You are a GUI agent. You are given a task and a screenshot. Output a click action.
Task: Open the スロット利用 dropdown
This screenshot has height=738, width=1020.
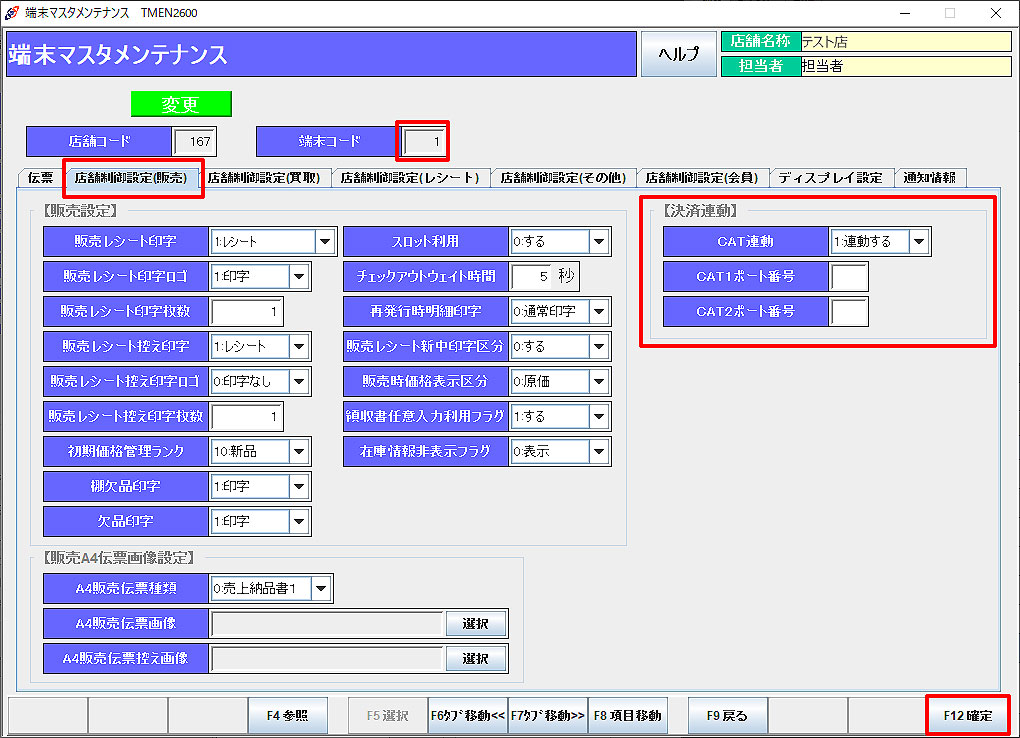[x=598, y=241]
